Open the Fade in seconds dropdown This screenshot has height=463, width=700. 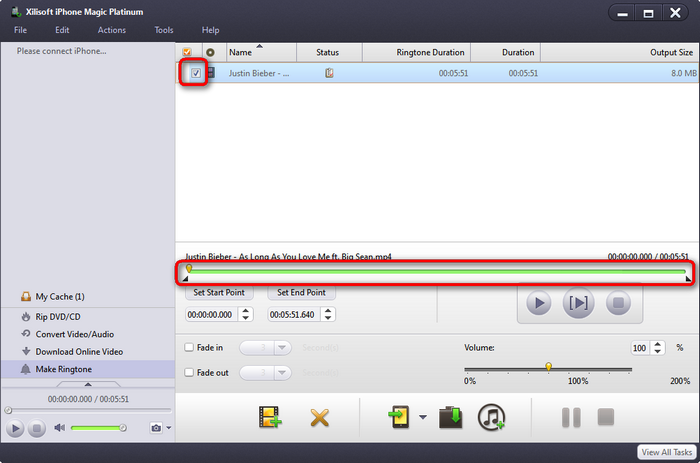click(x=282, y=348)
